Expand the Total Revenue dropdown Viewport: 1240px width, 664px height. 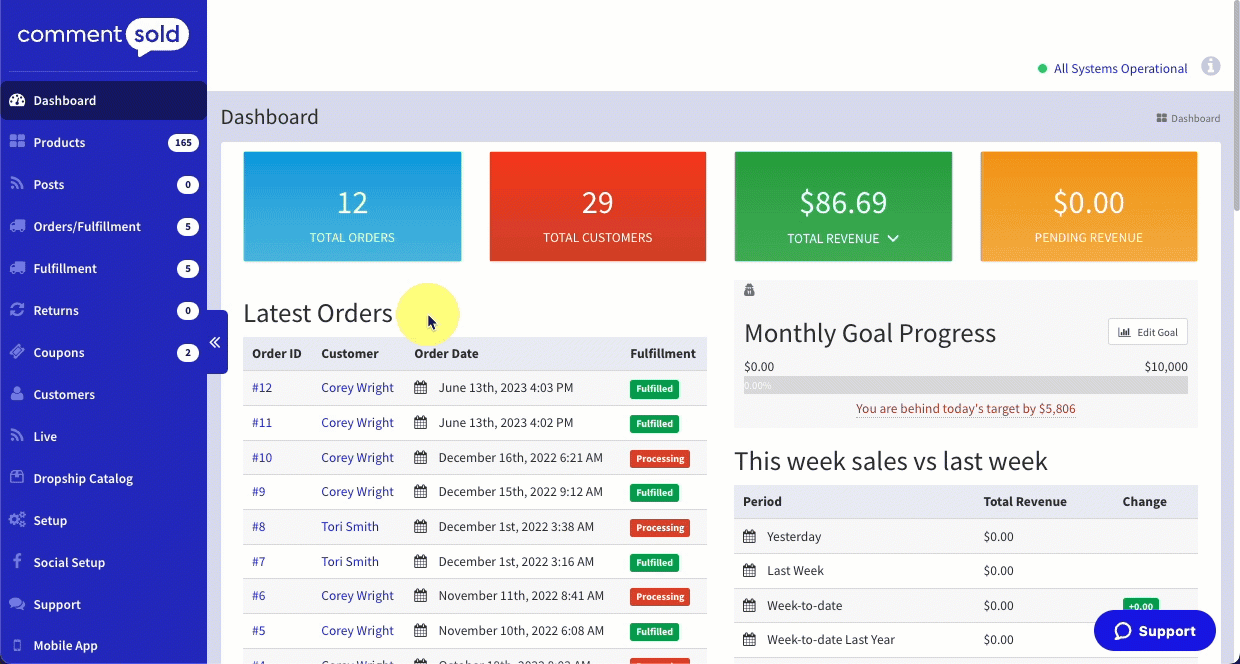point(893,239)
